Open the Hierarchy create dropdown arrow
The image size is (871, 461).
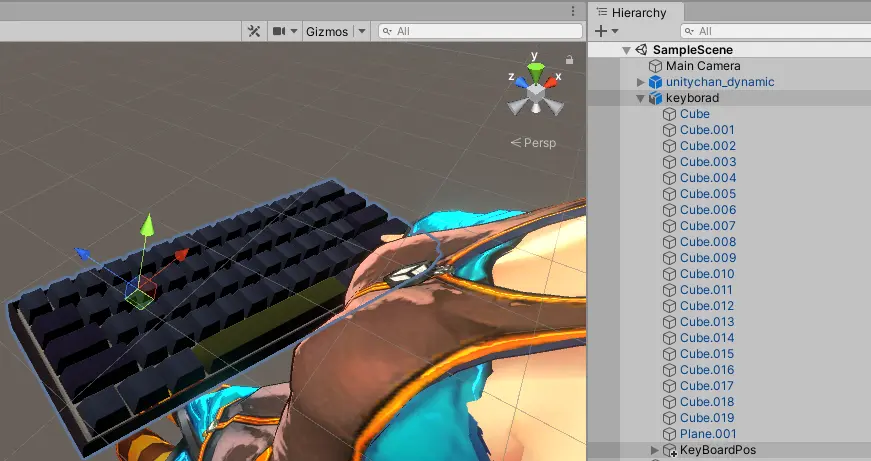pyautogui.click(x=615, y=32)
